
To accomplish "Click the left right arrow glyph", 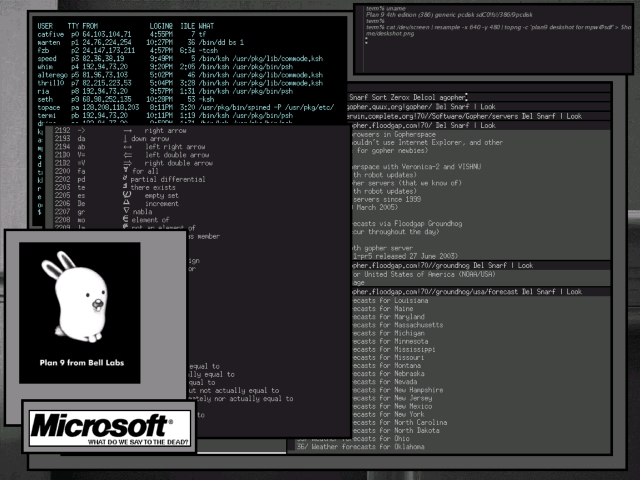I will coord(127,147).
